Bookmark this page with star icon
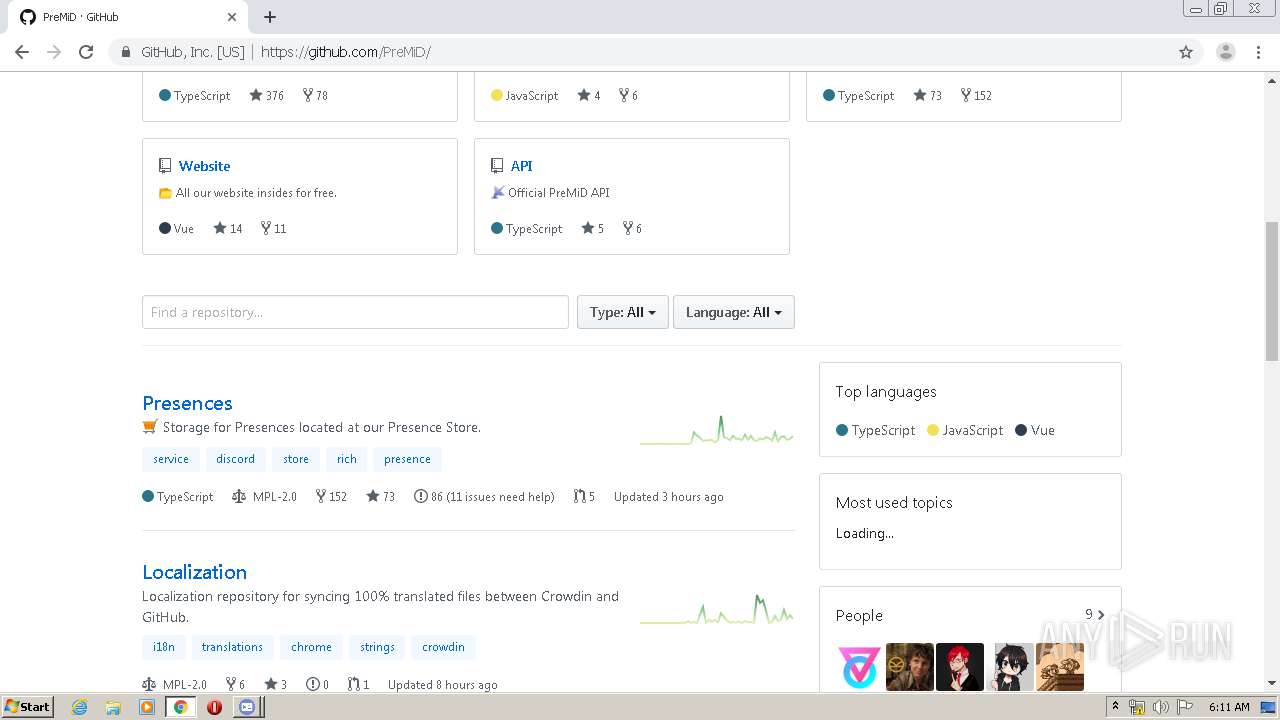Image resolution: width=1280 pixels, height=720 pixels. pos(1186,52)
